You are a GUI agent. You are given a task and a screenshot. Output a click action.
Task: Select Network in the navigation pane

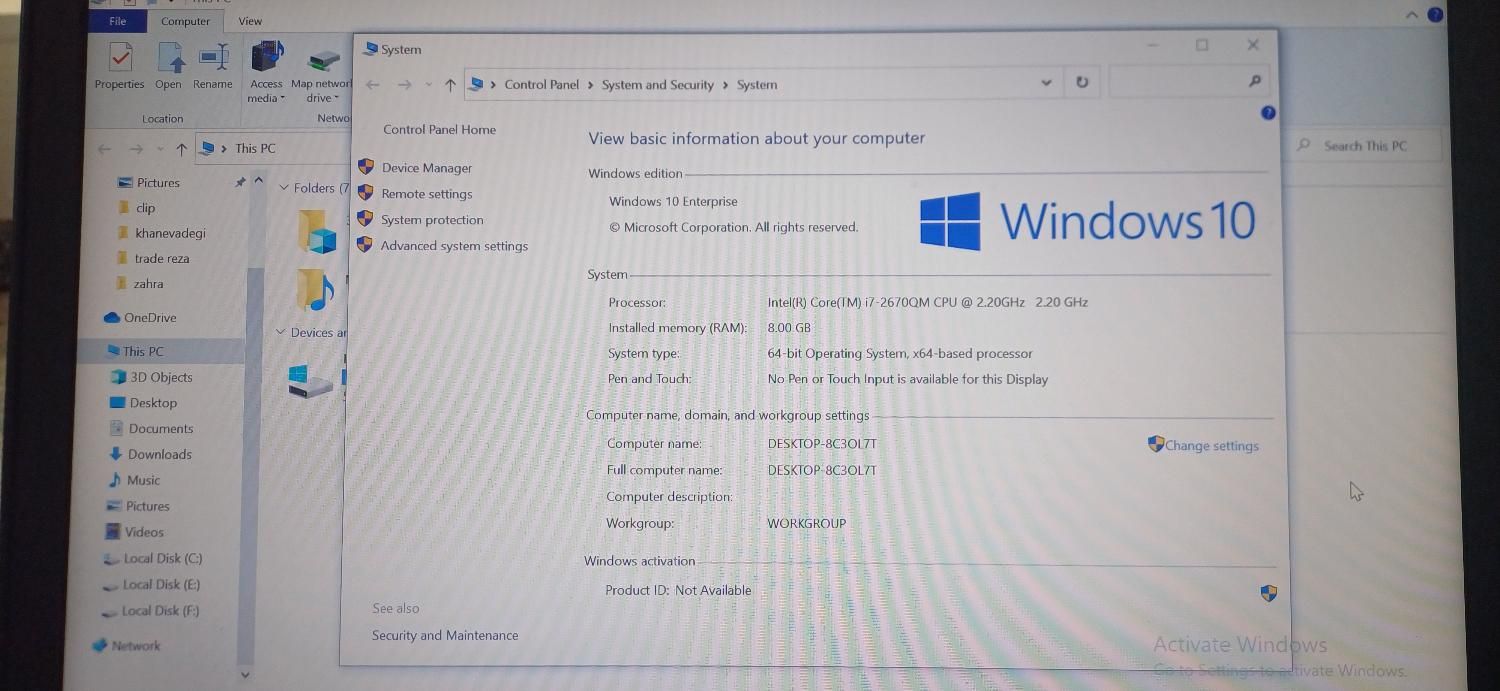(x=126, y=646)
